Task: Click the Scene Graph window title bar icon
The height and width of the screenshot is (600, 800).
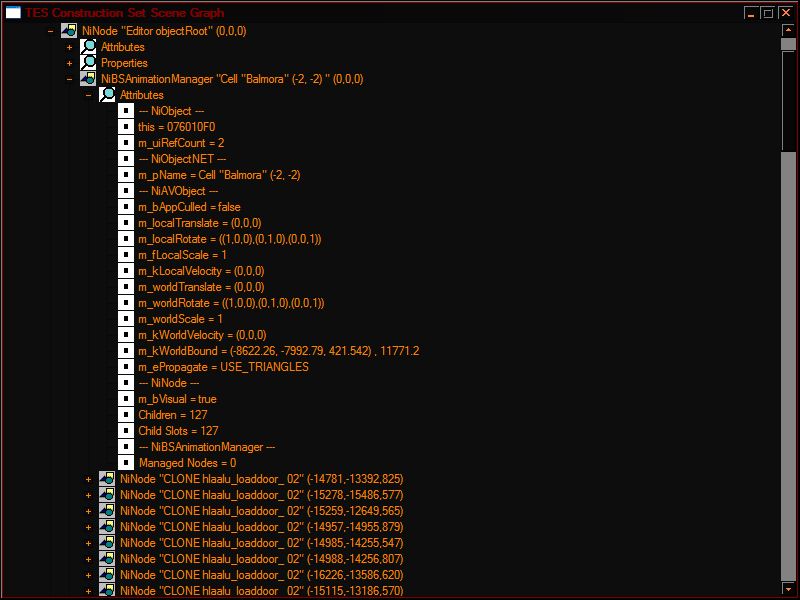Action: pyautogui.click(x=13, y=12)
